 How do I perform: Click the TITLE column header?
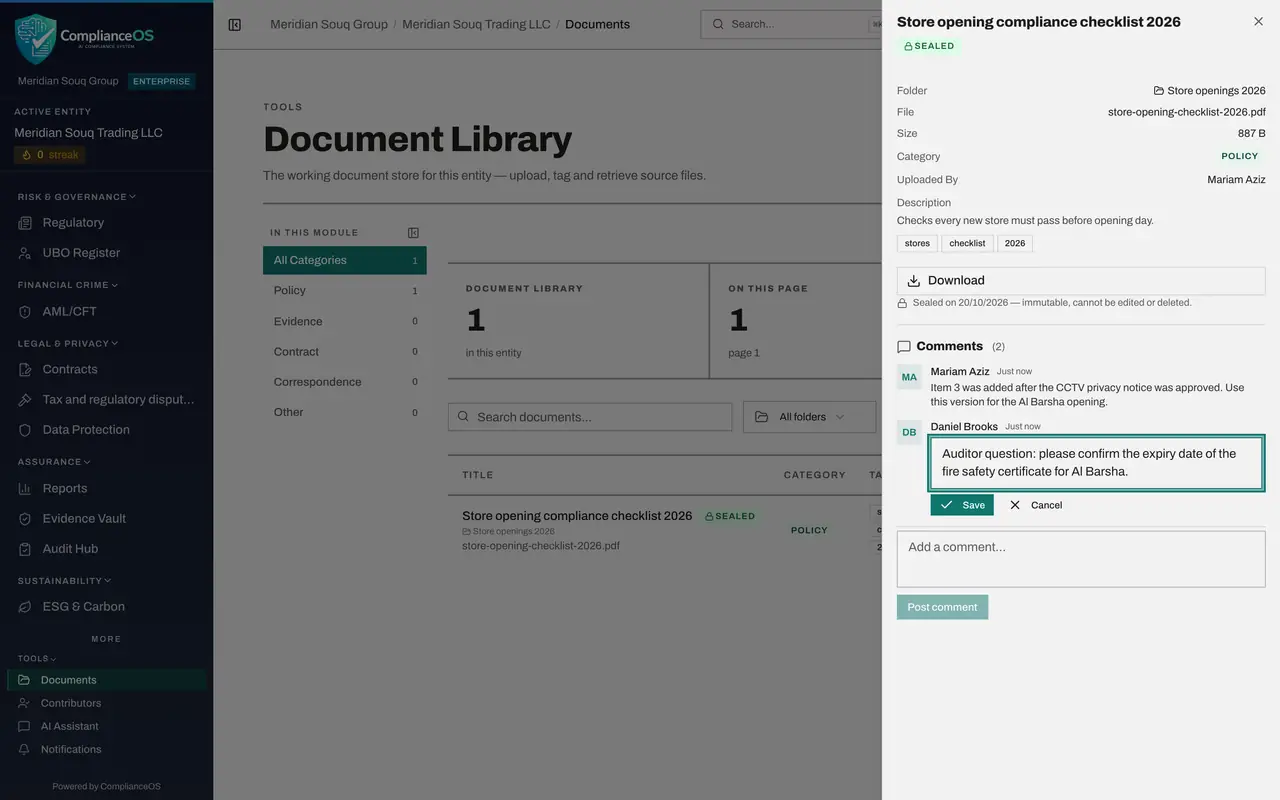478,475
